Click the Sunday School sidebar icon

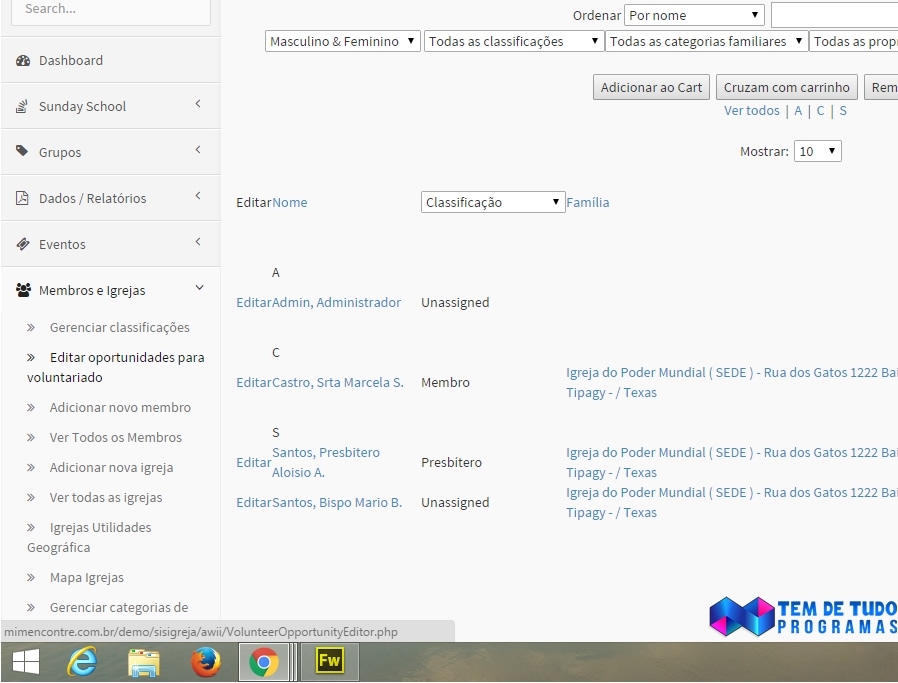(23, 107)
